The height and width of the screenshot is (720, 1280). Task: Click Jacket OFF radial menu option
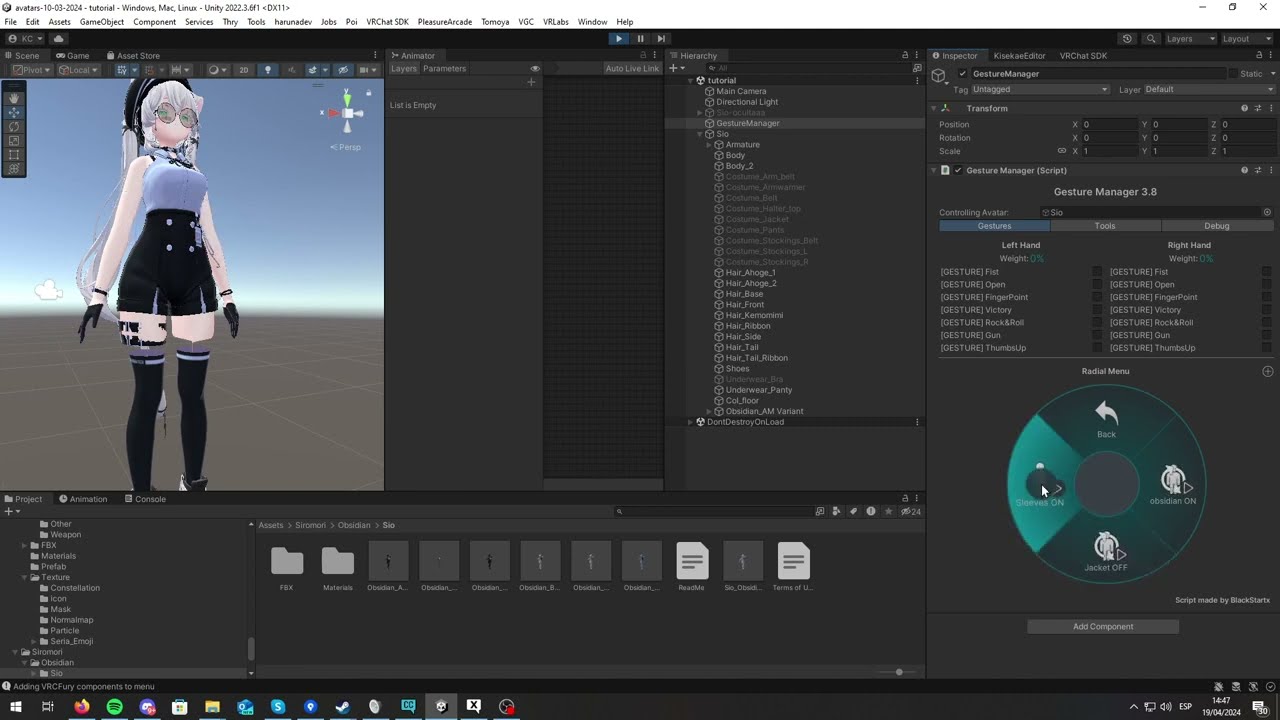click(x=1106, y=552)
